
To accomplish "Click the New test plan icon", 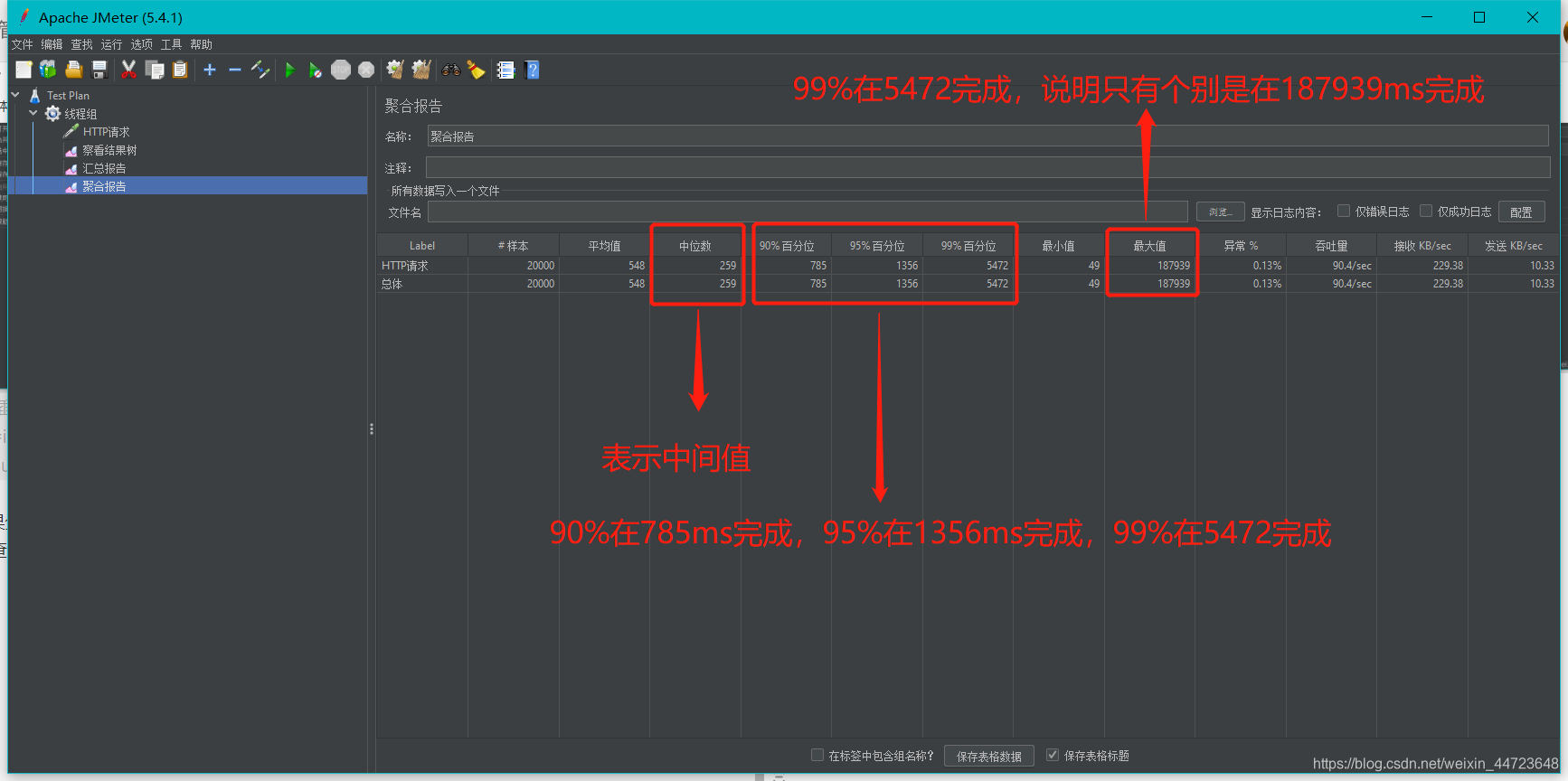I will [24, 70].
